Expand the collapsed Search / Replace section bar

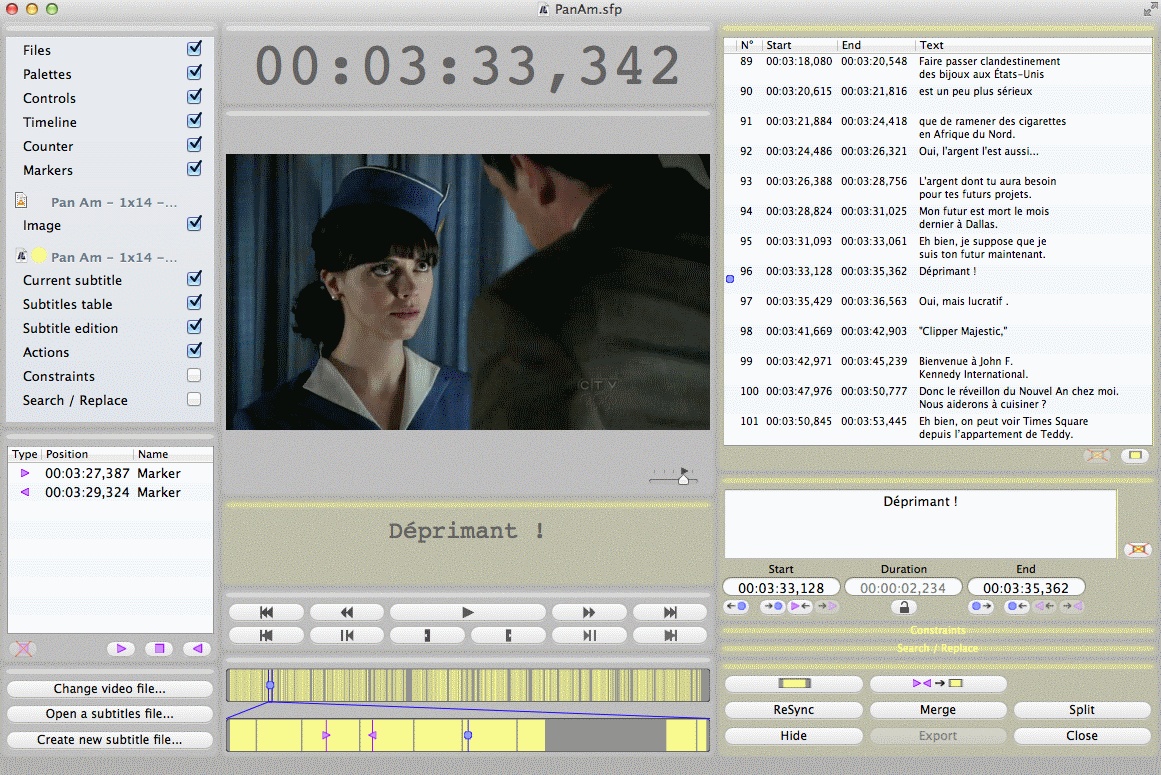point(937,648)
